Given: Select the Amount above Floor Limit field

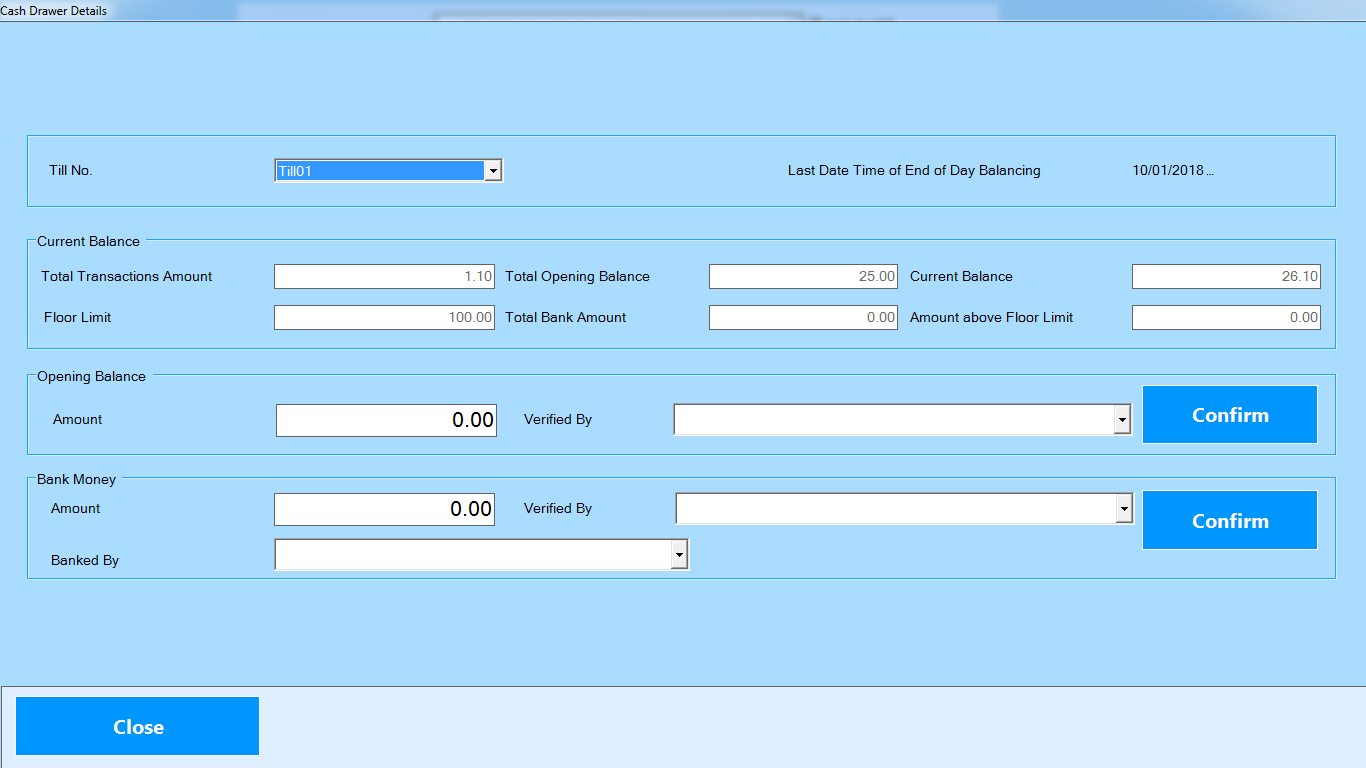Looking at the screenshot, I should tap(1225, 318).
